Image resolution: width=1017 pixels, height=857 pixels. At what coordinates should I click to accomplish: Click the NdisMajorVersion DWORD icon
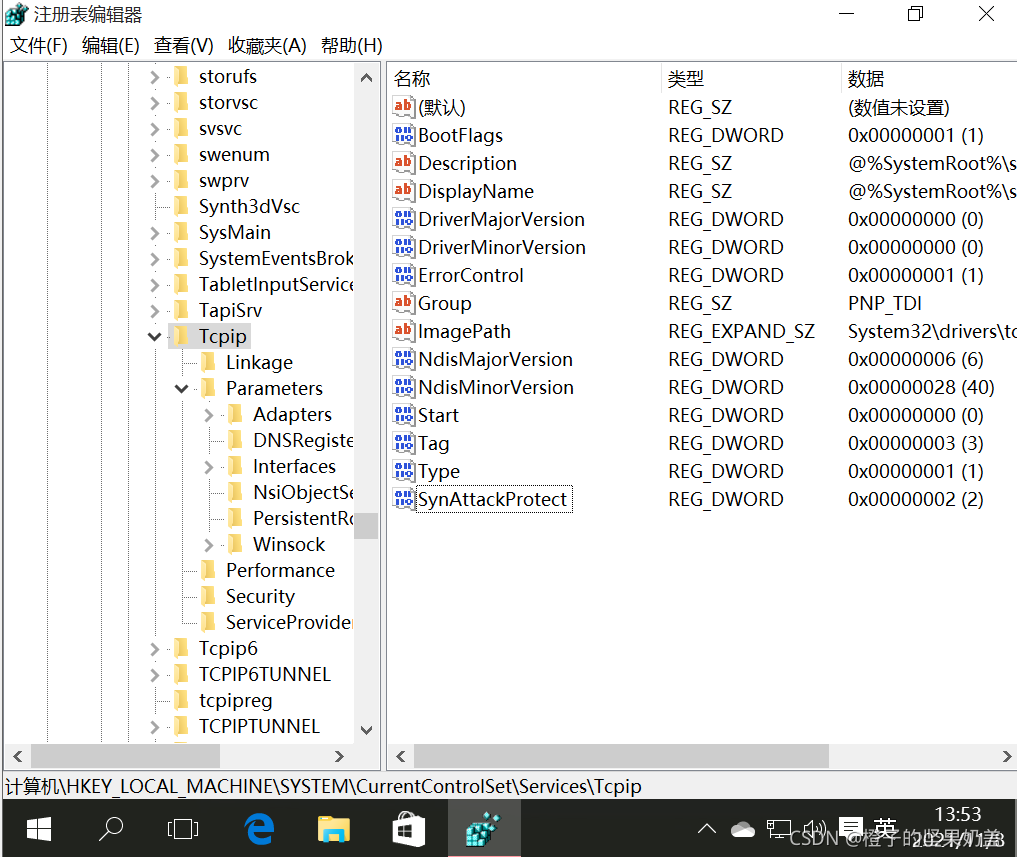point(403,359)
